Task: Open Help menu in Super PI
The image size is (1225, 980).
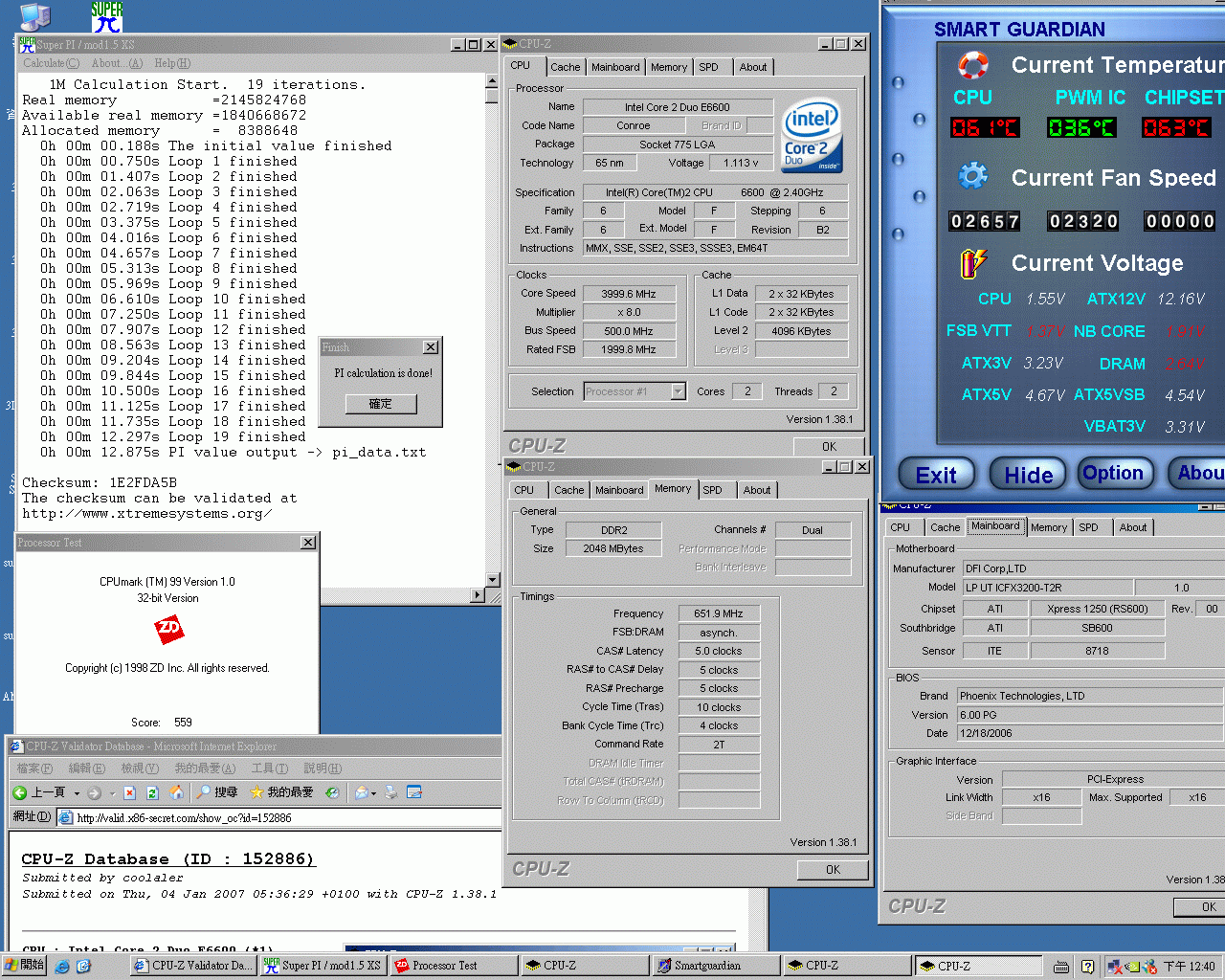Action: coord(173,63)
